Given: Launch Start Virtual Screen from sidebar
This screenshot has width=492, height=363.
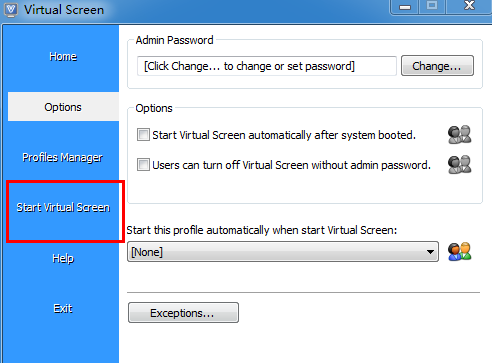Looking at the screenshot, I should tap(63, 208).
